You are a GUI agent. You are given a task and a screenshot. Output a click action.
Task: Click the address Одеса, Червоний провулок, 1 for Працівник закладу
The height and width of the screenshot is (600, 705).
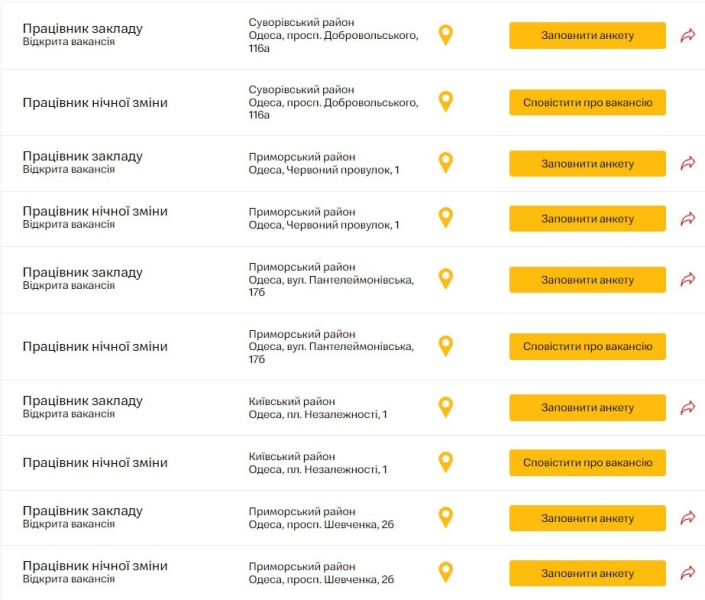pos(323,170)
